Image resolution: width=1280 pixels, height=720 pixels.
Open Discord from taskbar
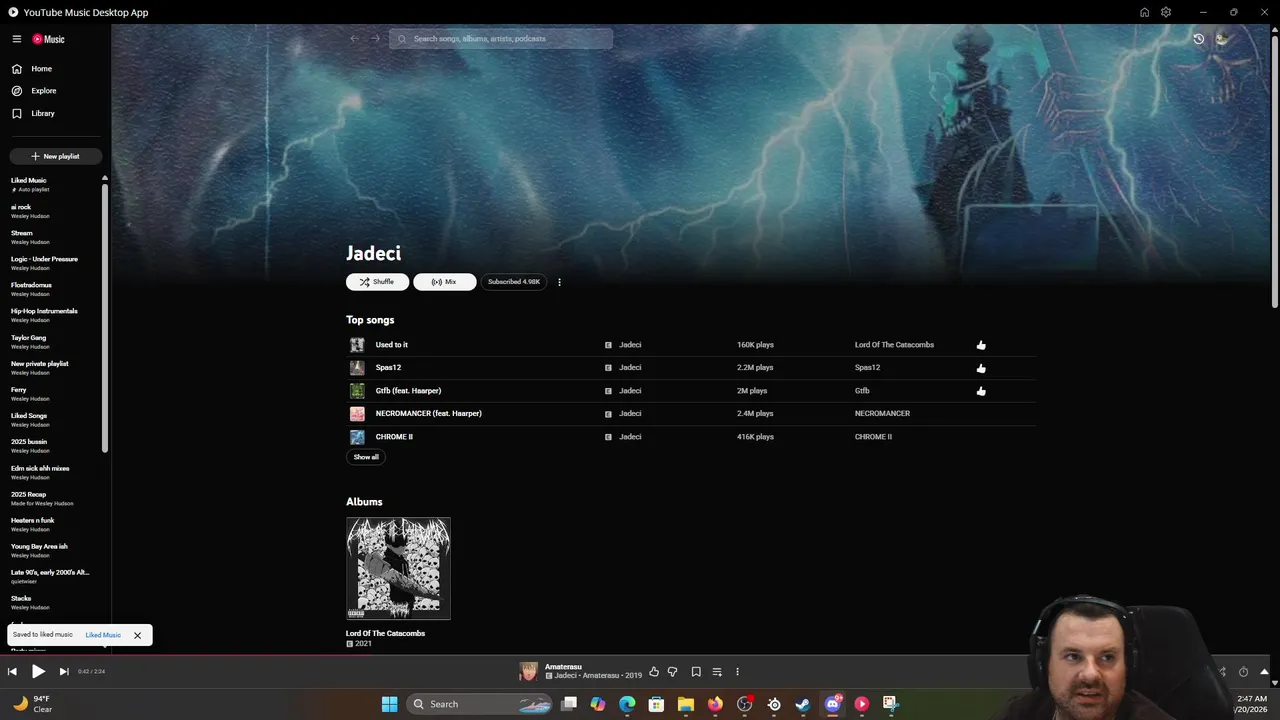click(x=832, y=704)
